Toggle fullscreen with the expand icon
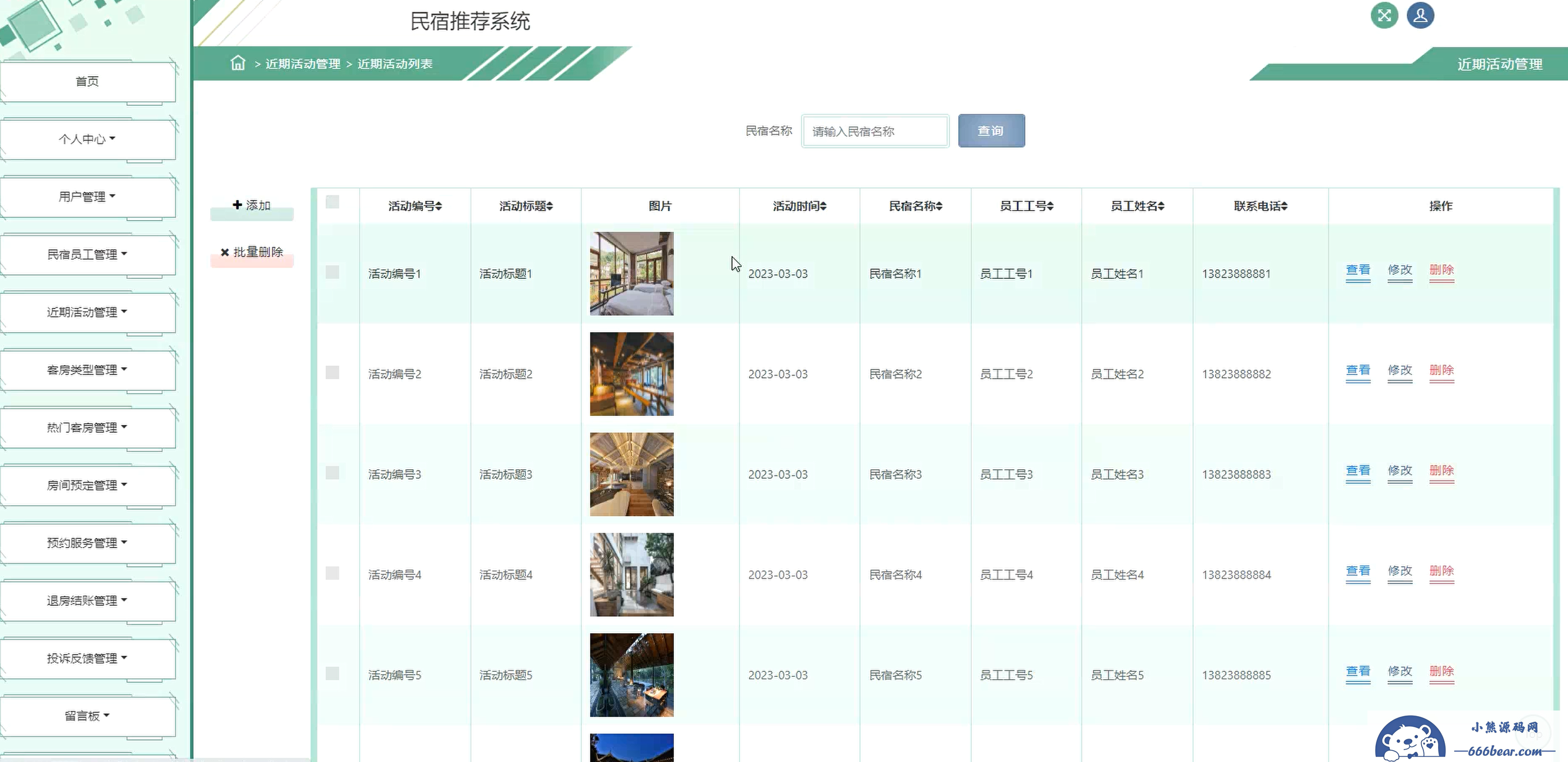Viewport: 1568px width, 762px height. [1384, 15]
